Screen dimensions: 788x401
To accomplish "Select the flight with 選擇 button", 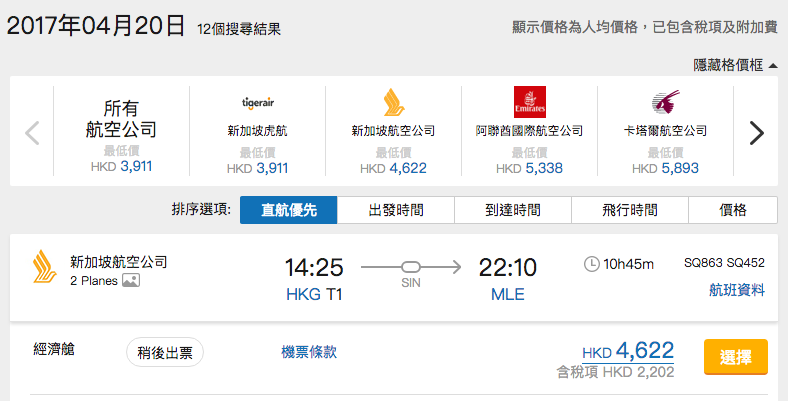I will click(736, 357).
